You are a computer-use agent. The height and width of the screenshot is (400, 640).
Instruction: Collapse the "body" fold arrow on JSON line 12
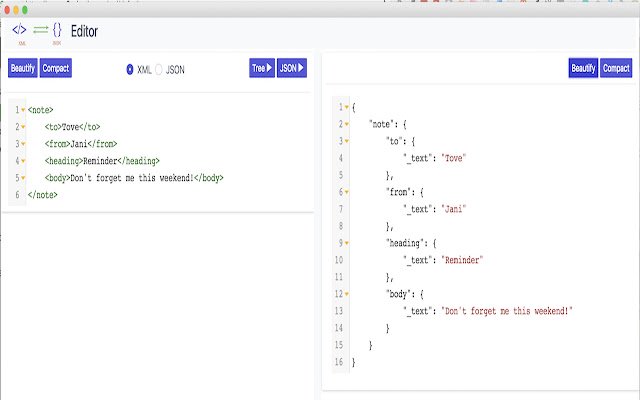(x=347, y=294)
